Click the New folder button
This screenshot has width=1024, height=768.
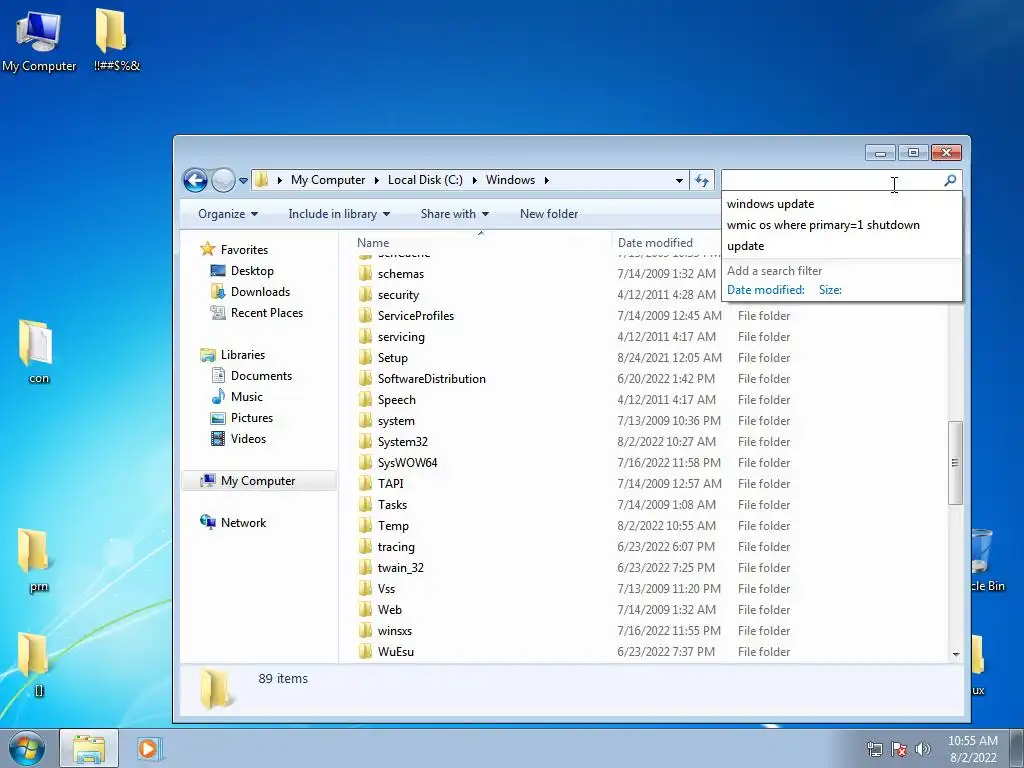[x=549, y=214]
